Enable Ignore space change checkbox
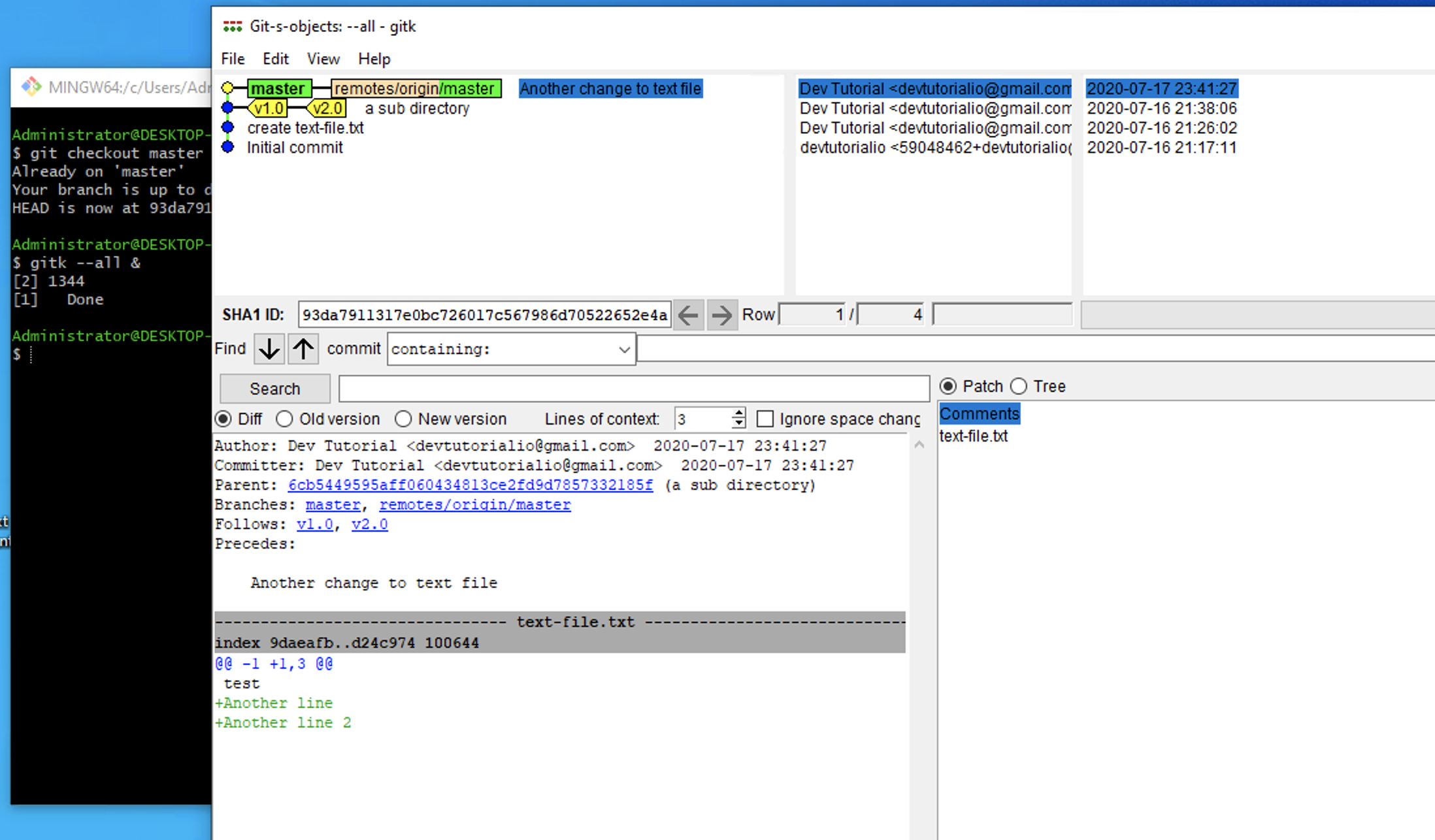 pos(765,419)
